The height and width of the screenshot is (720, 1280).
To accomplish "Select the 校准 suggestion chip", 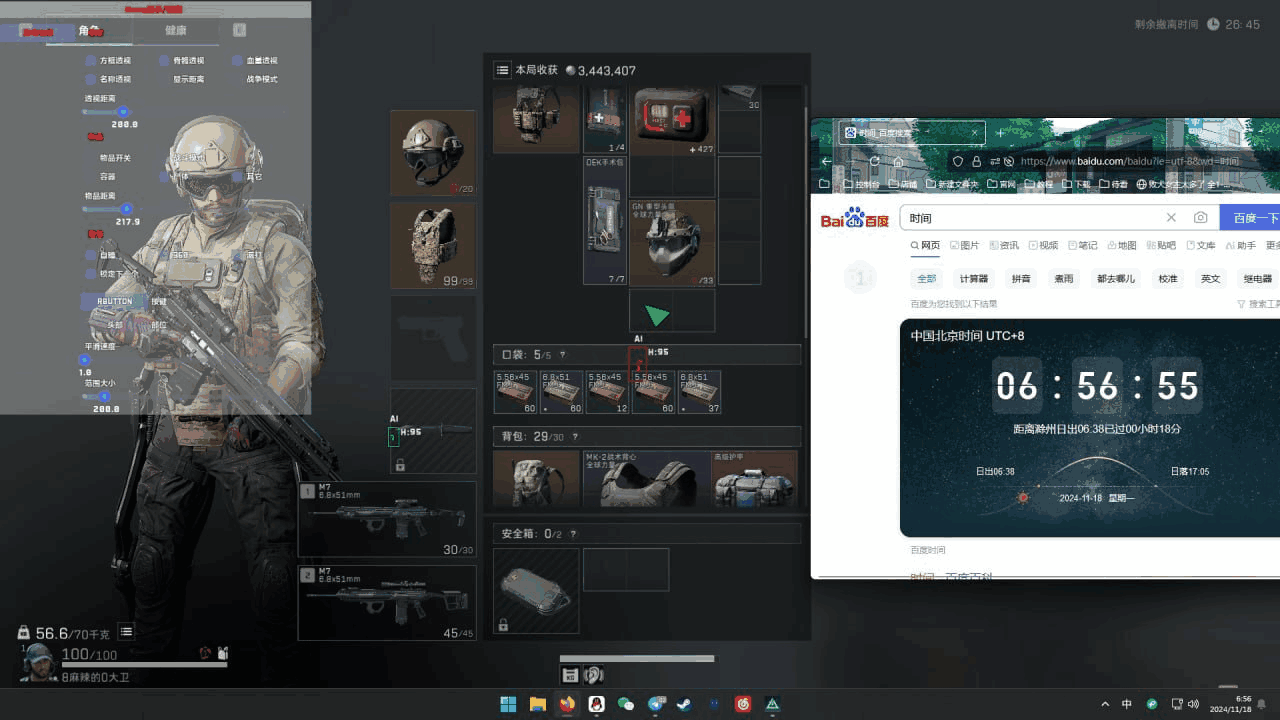I will [1167, 279].
